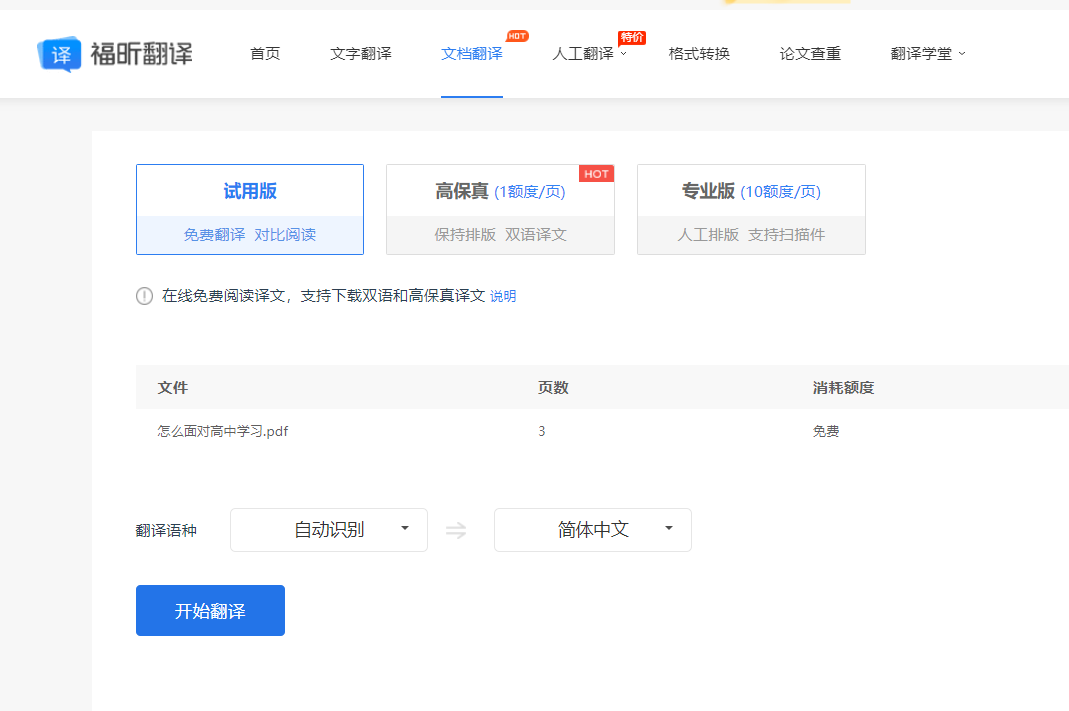Open target language dropdown 简体中文
This screenshot has width=1069, height=711.
point(592,530)
